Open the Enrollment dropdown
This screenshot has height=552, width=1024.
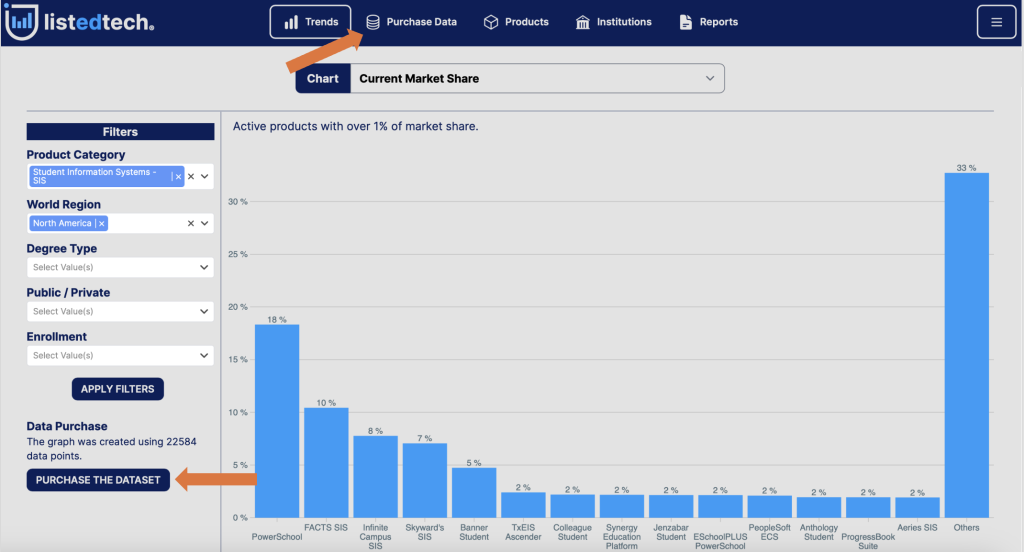pyautogui.click(x=120, y=355)
